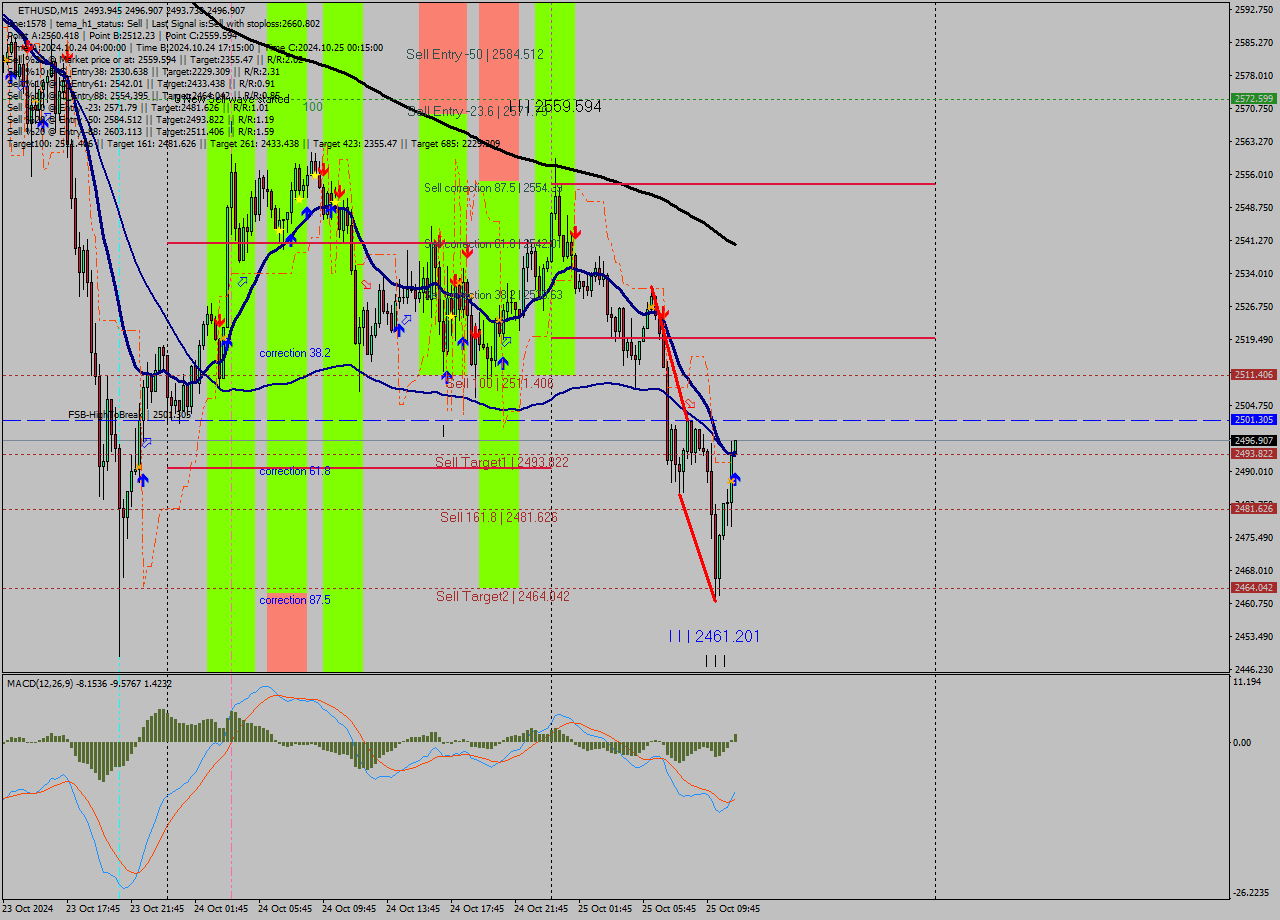This screenshot has width=1280, height=920.
Task: Click the blue 'correction 38.2' label
Action: pos(295,353)
